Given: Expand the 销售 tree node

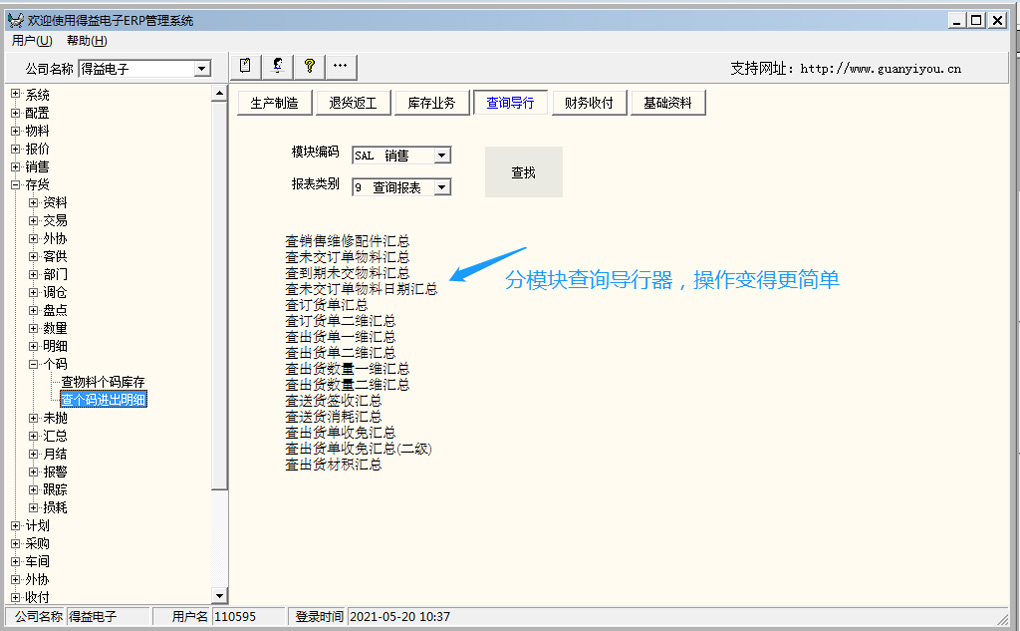Looking at the screenshot, I should 16,167.
